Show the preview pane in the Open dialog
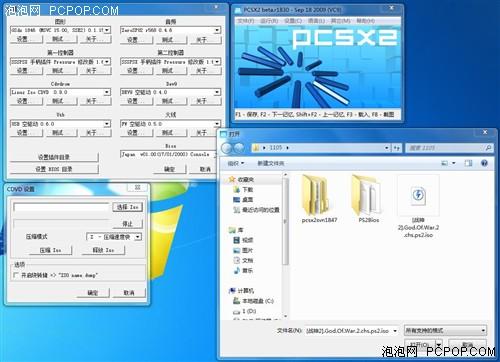The image size is (500, 362). click(468, 163)
